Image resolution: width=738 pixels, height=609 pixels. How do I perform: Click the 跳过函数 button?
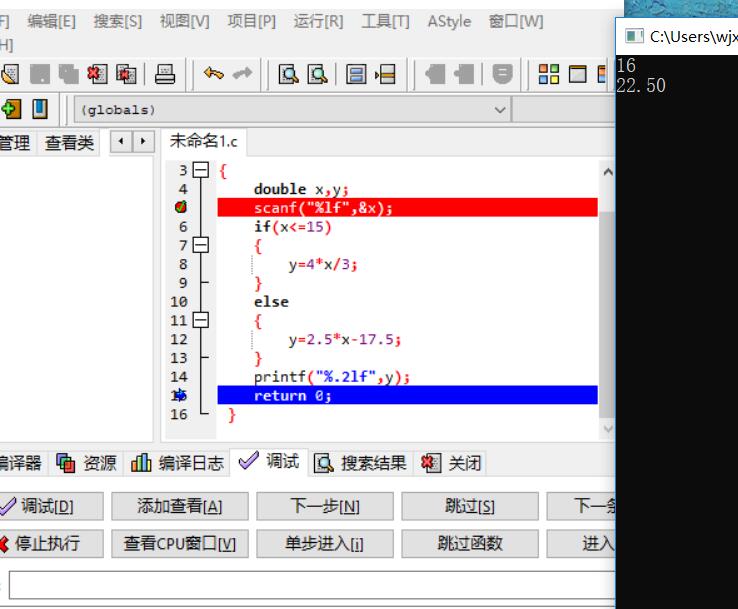470,544
